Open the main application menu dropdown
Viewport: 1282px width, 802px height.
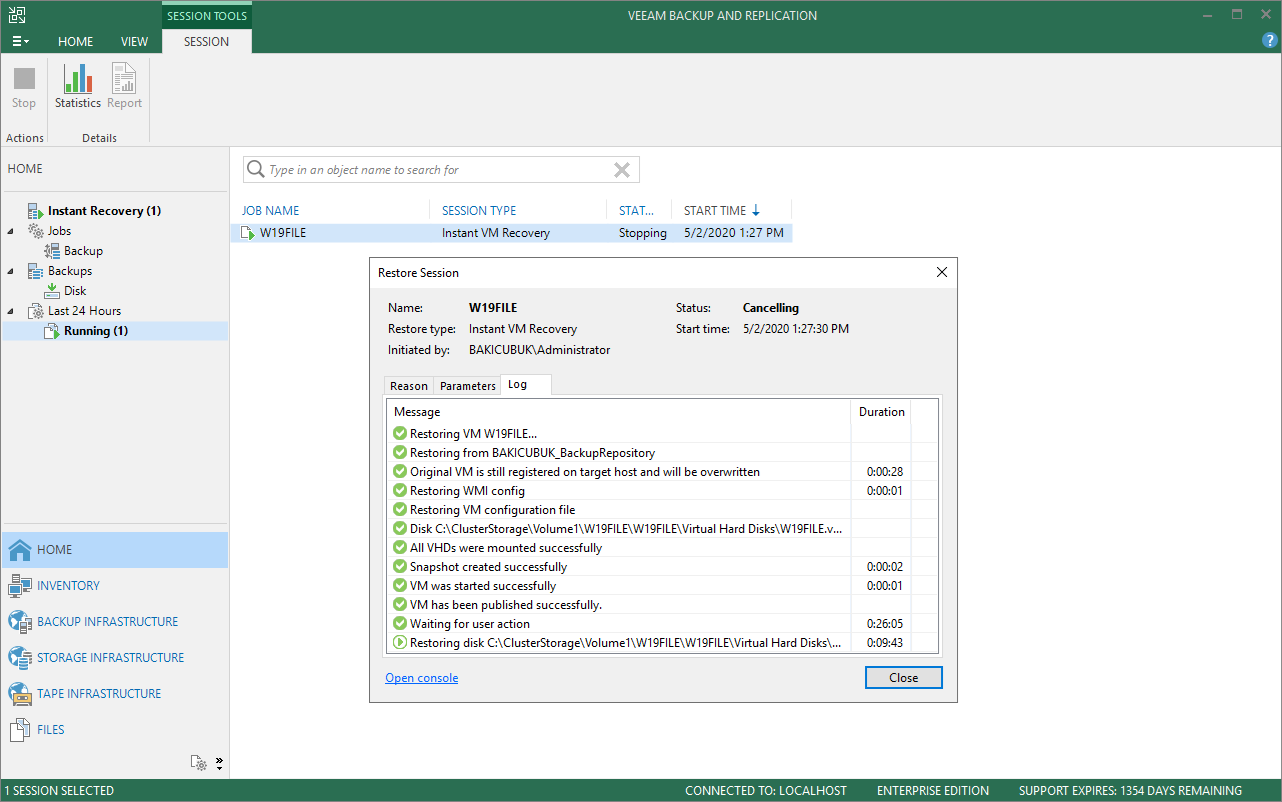[x=20, y=42]
